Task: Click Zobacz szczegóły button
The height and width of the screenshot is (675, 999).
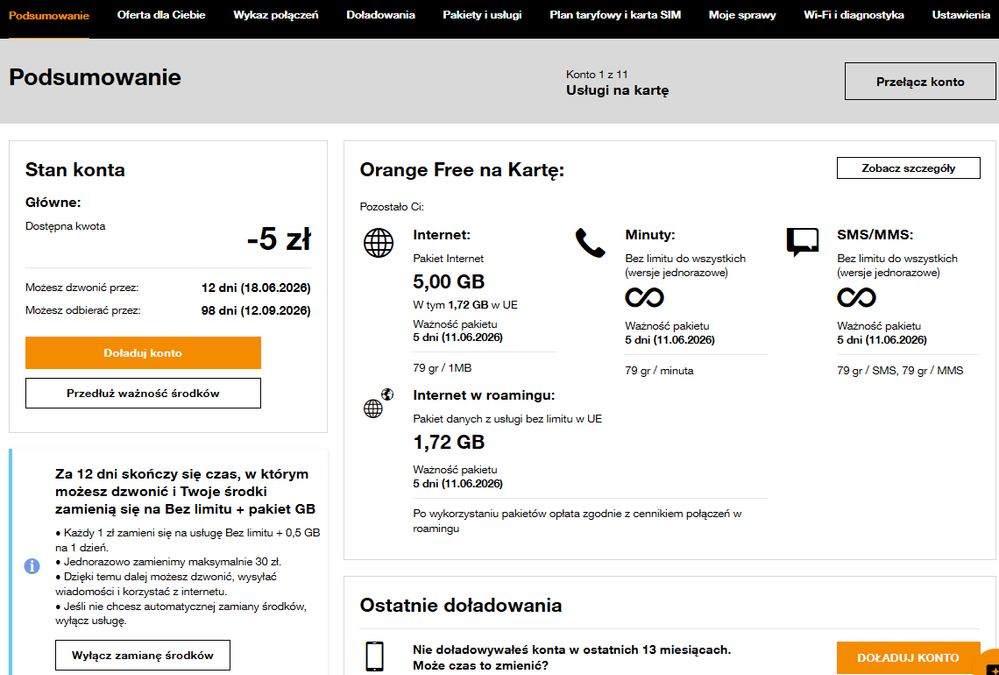Action: pyautogui.click(x=908, y=168)
